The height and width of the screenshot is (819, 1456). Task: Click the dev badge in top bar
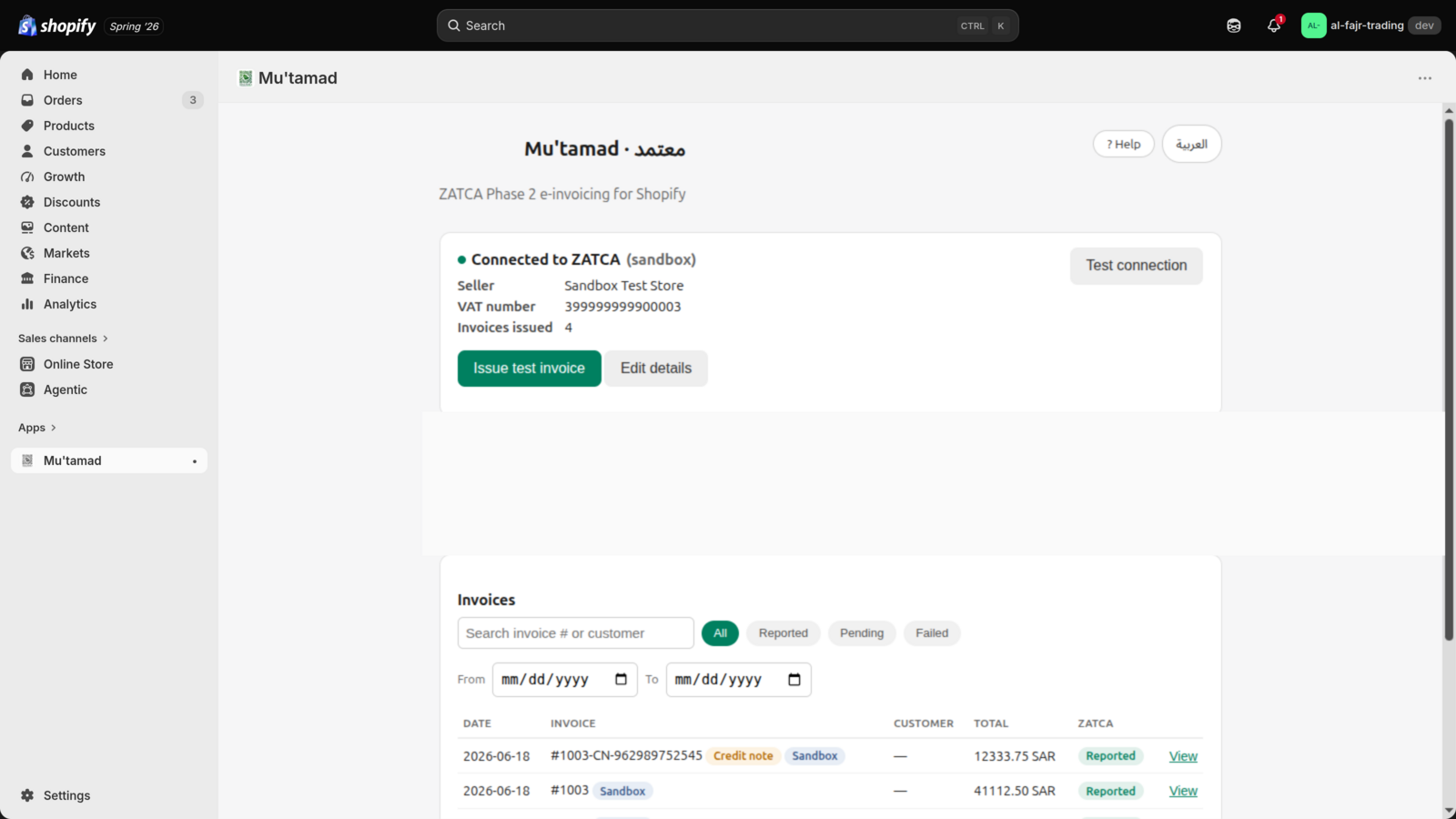(x=1424, y=25)
